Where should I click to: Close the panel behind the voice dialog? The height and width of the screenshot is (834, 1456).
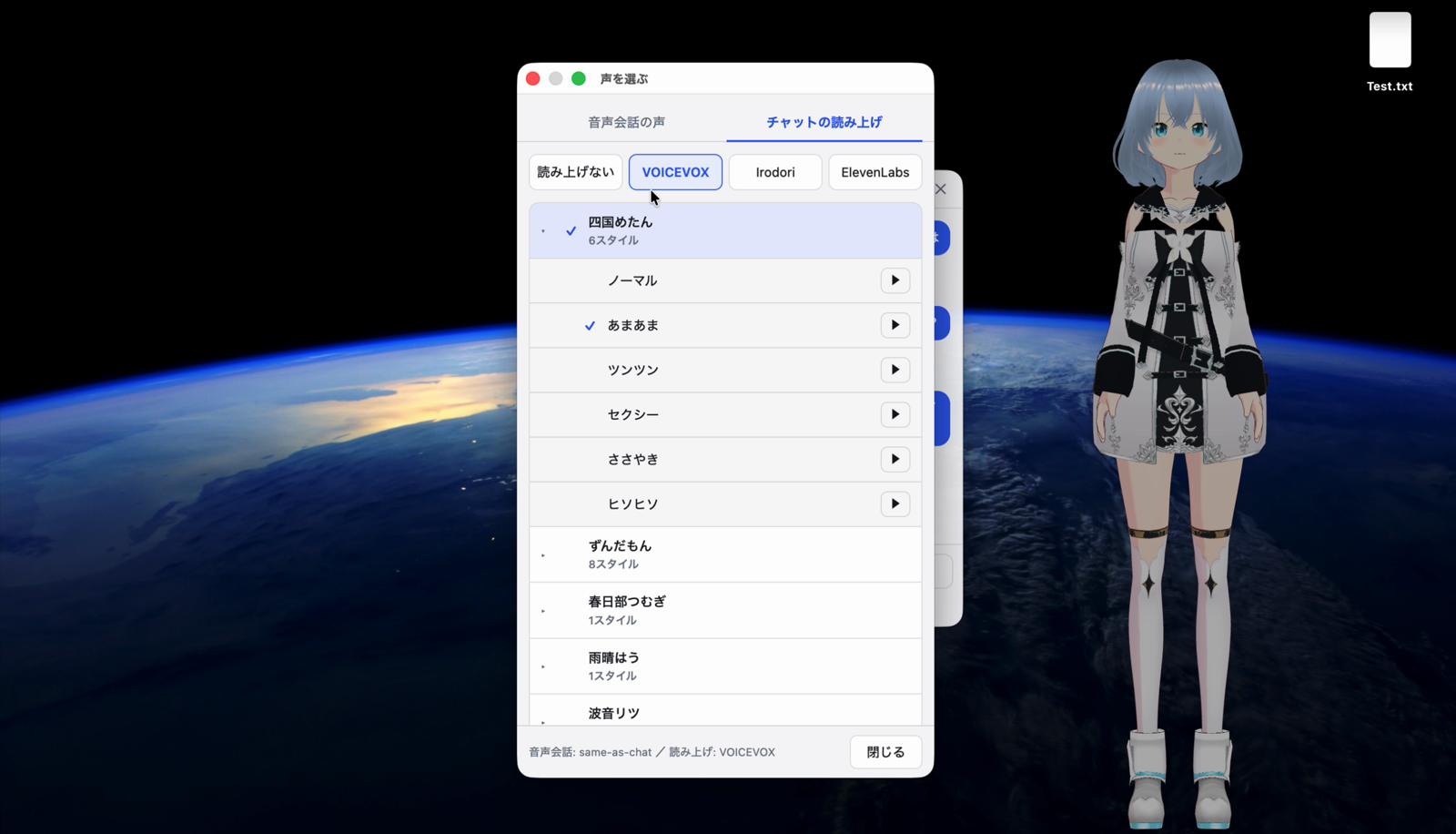pyautogui.click(x=941, y=189)
